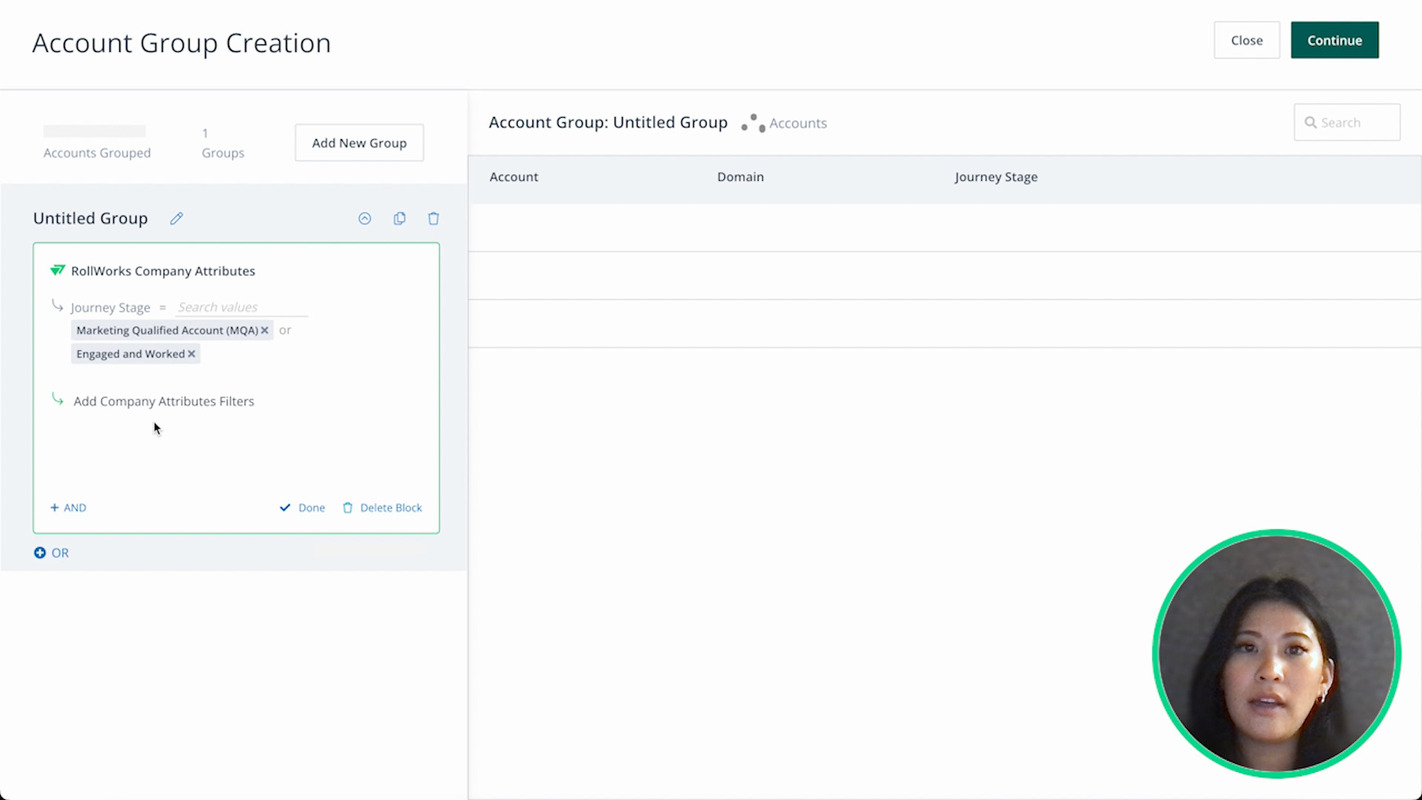Open the Accounts view next to group title
1422x800 pixels.
pos(797,122)
